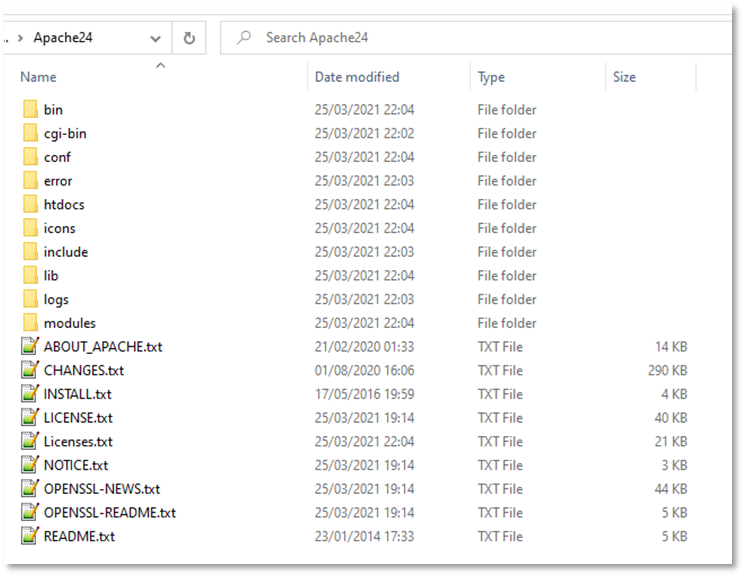Select the bin folder icon
This screenshot has width=745, height=577.
click(x=30, y=110)
